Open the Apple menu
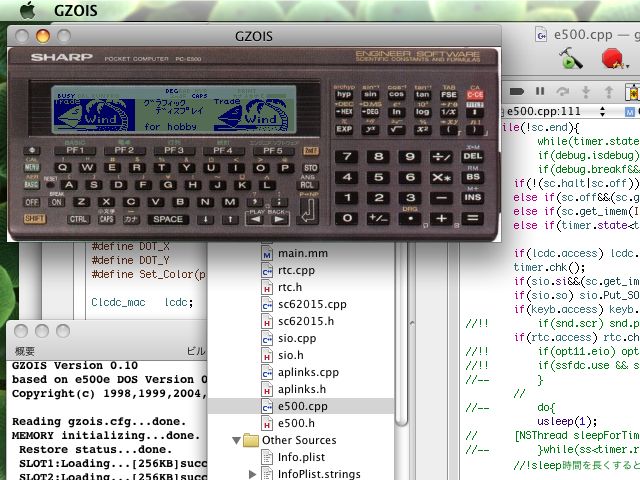 27,10
